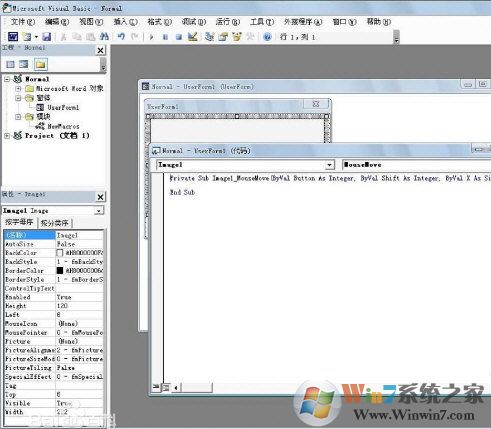Expand the Project (文档 1) tree node
Image resolution: width=491 pixels, height=429 pixels.
(7, 136)
